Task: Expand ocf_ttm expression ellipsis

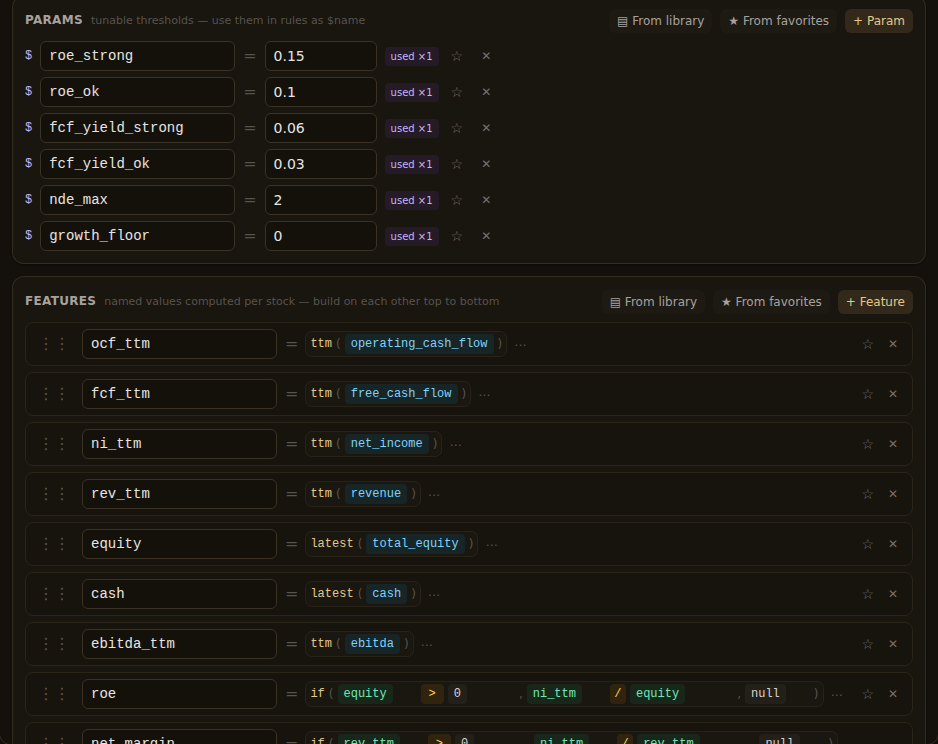Action: 520,344
